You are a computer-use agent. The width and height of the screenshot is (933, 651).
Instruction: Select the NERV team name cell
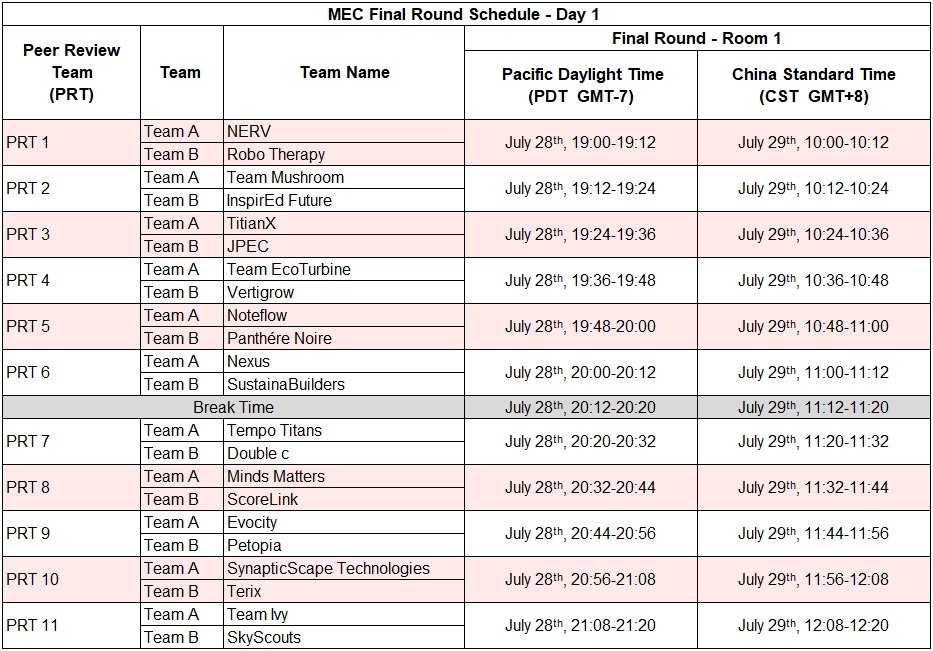pyautogui.click(x=250, y=131)
